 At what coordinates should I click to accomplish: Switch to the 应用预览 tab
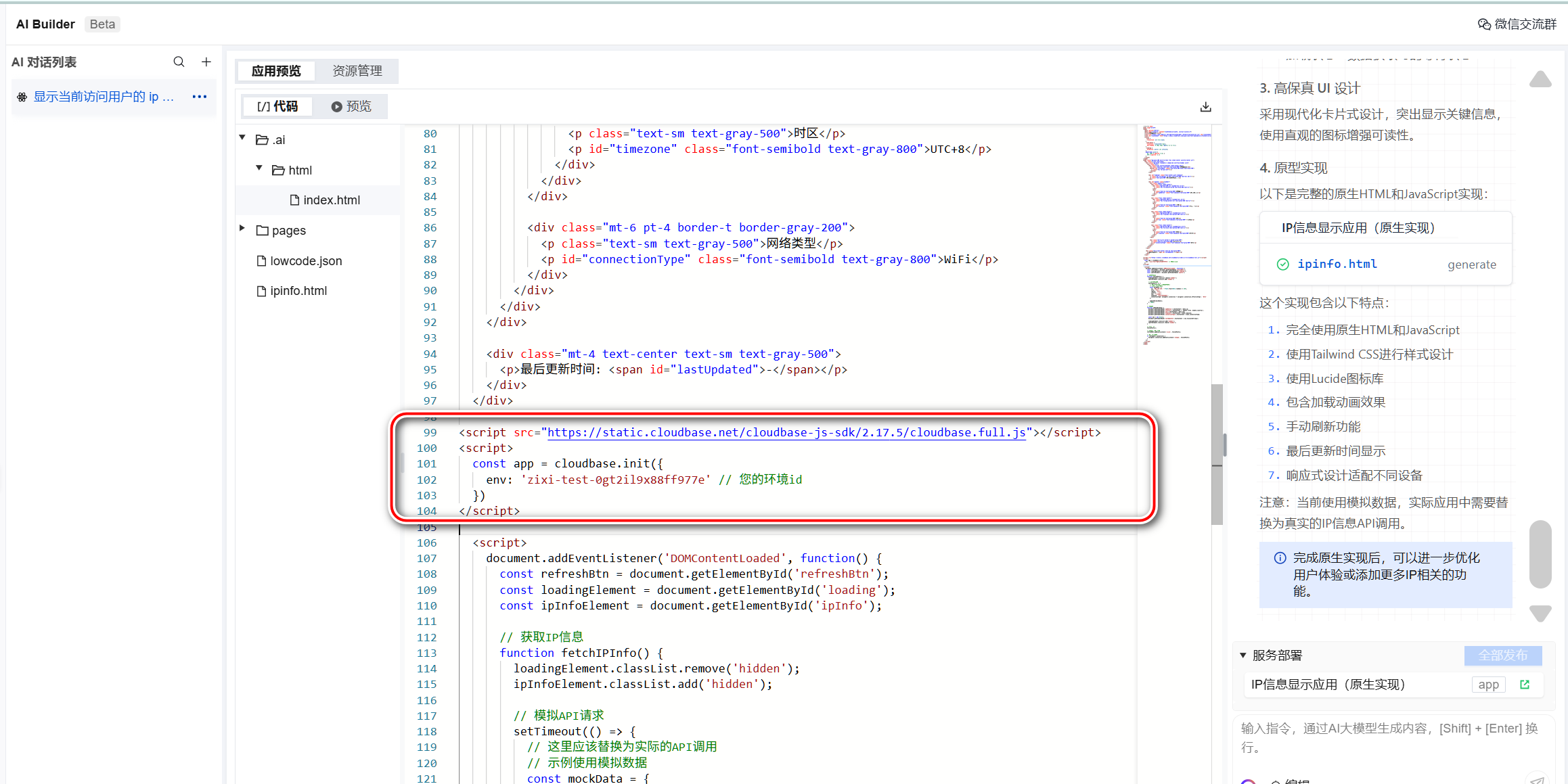pyautogui.click(x=275, y=71)
